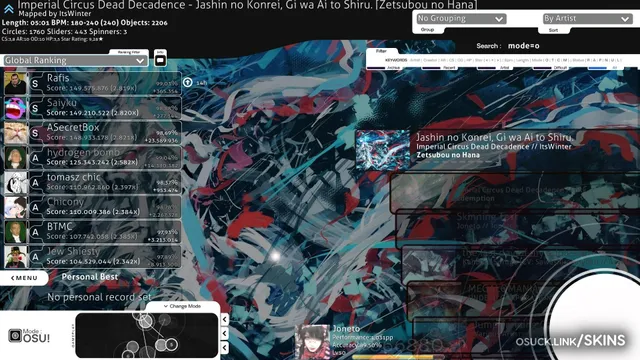
Task: Click the A rank badge on hydrogen bomb's score
Action: point(36,158)
